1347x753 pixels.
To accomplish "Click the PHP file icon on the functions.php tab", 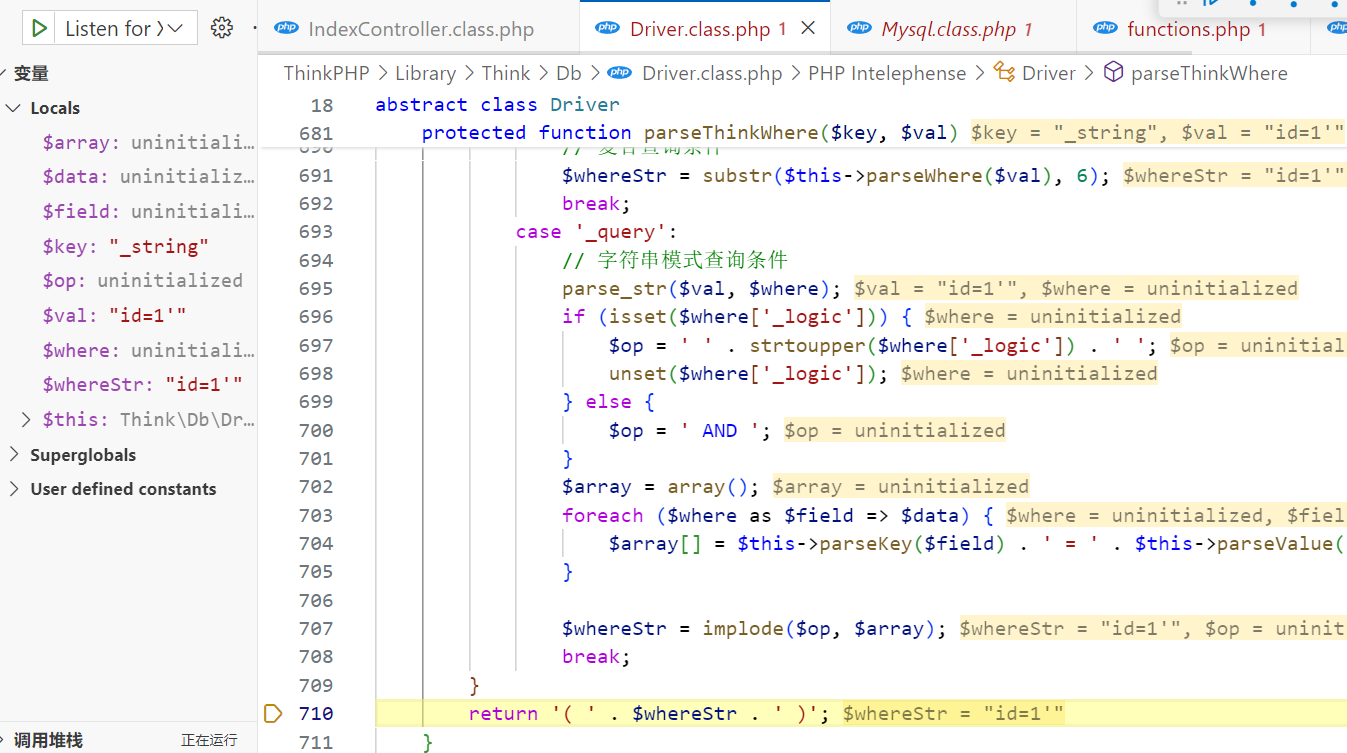I will pos(1105,29).
